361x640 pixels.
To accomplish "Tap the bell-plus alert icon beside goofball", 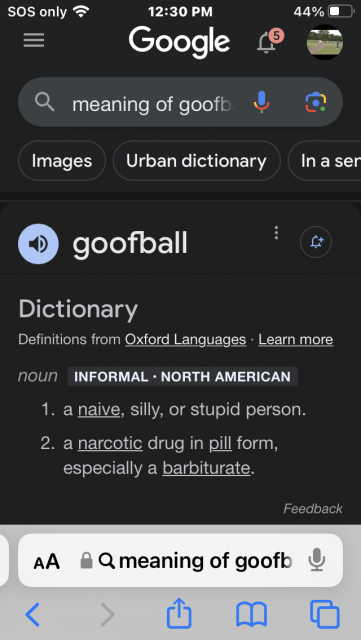I will point(316,242).
